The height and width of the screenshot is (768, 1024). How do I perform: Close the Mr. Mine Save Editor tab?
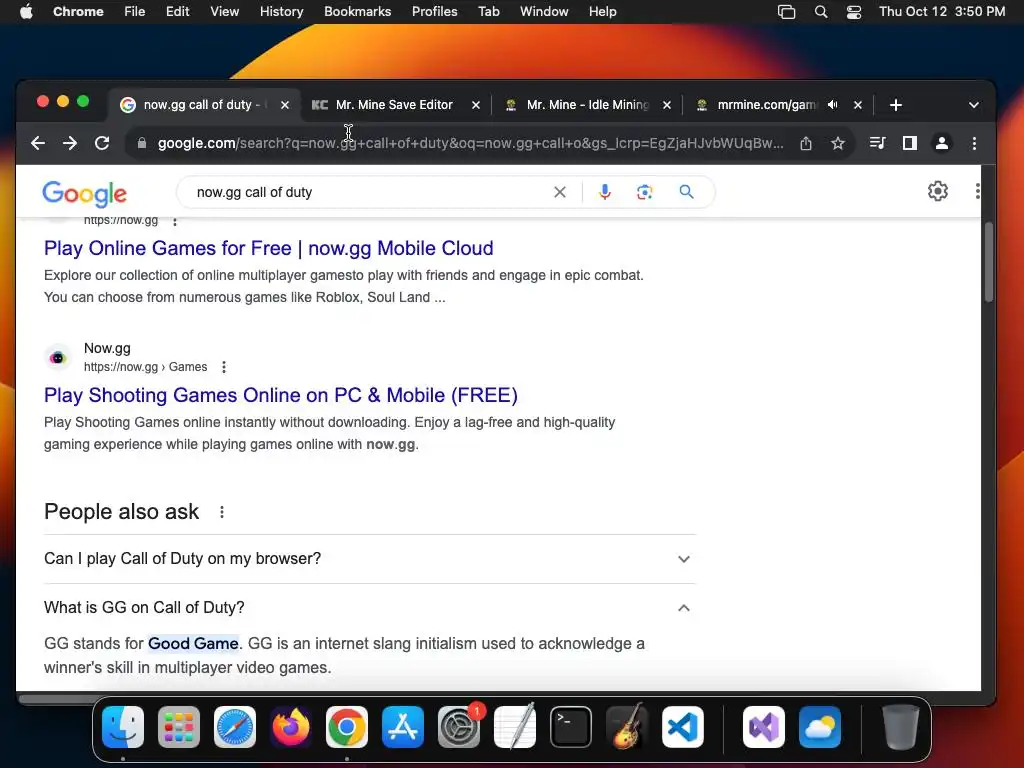(476, 104)
